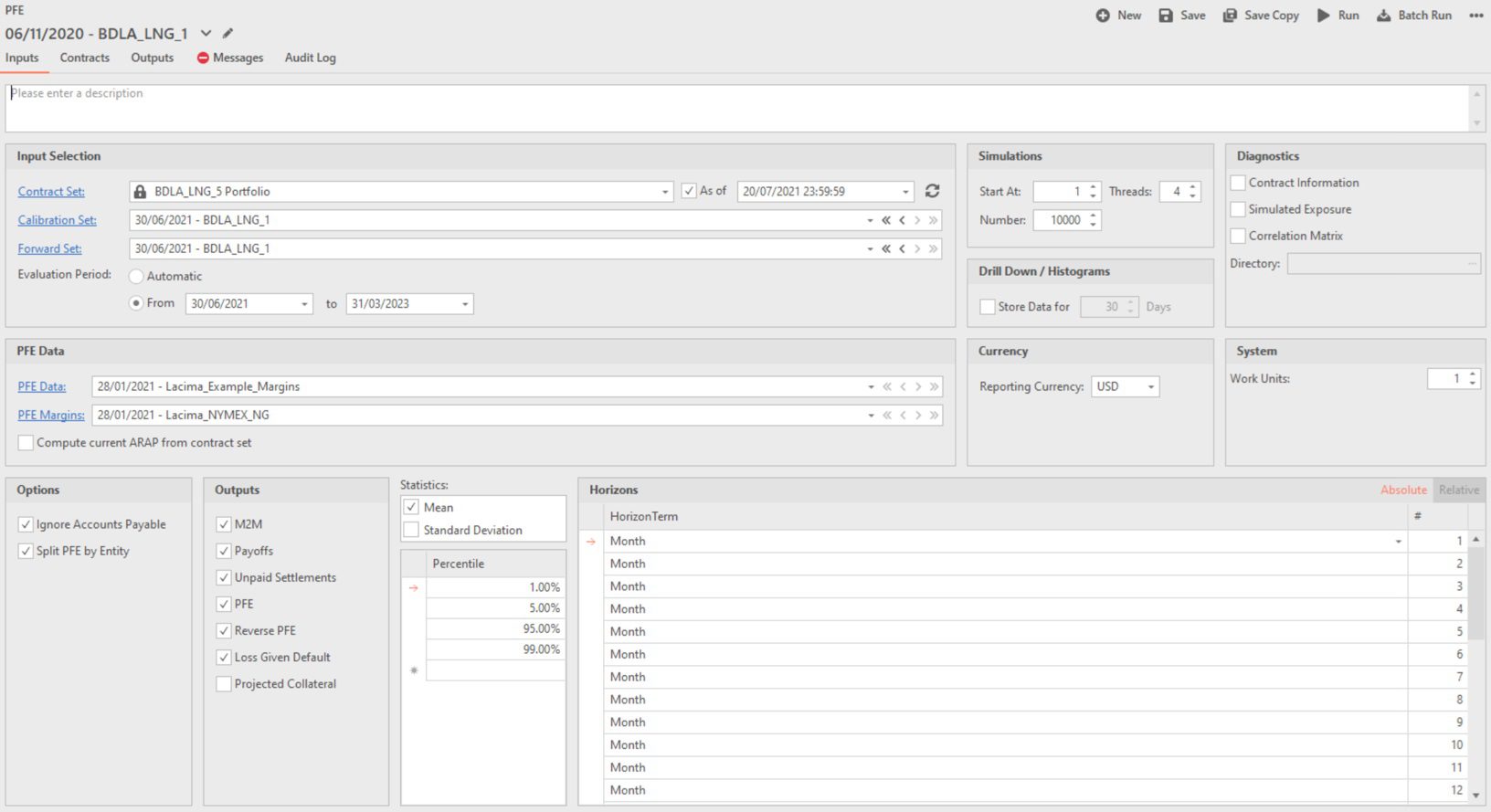Enable Contract Information diagnostics
This screenshot has height=812, width=1491.
tap(1238, 183)
